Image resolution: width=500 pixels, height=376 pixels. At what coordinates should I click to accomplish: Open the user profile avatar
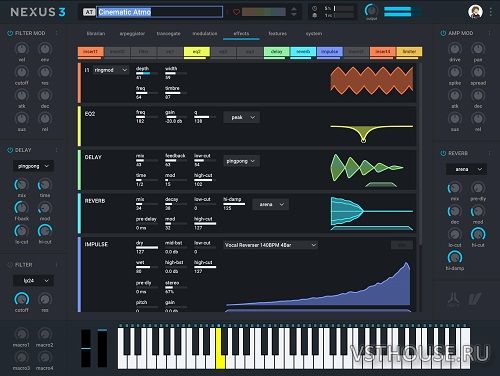point(475,12)
